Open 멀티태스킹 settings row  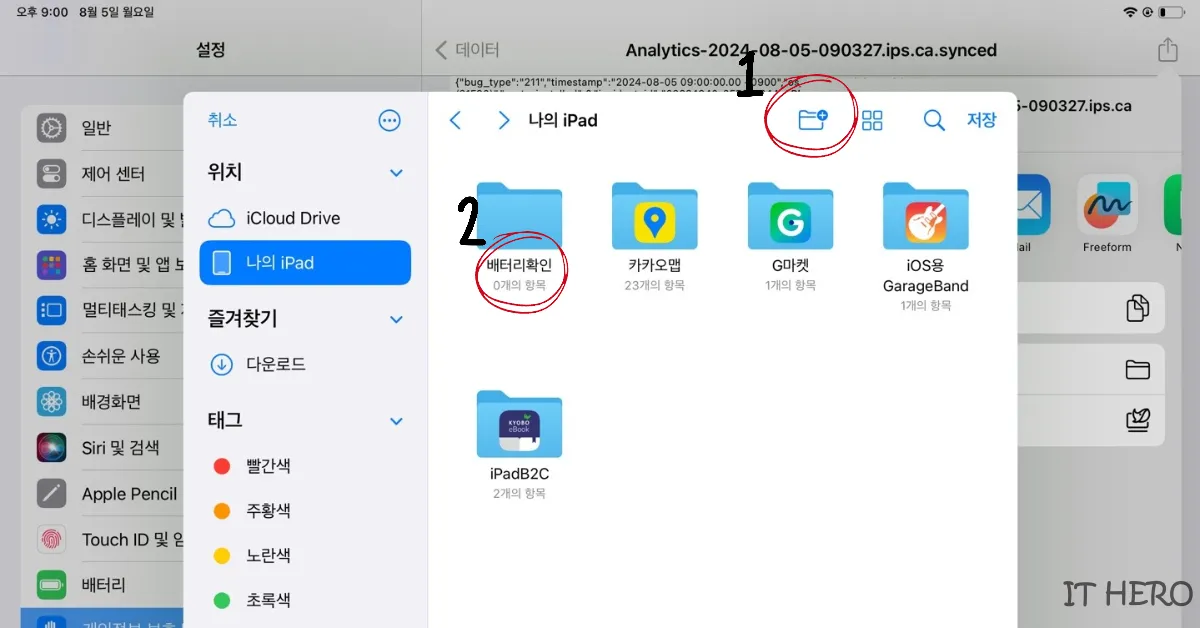pos(100,310)
